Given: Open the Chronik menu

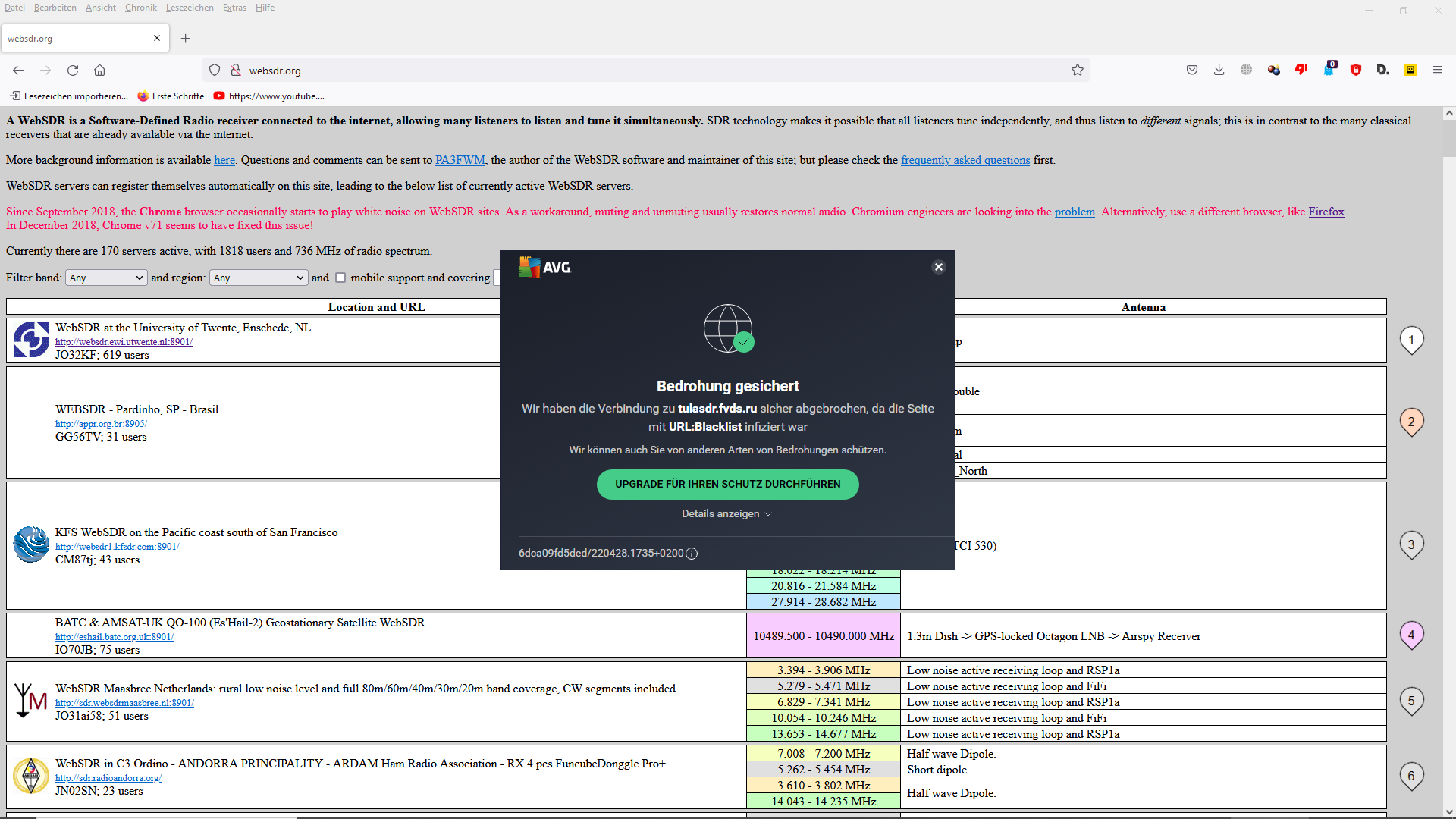Looking at the screenshot, I should click(141, 8).
